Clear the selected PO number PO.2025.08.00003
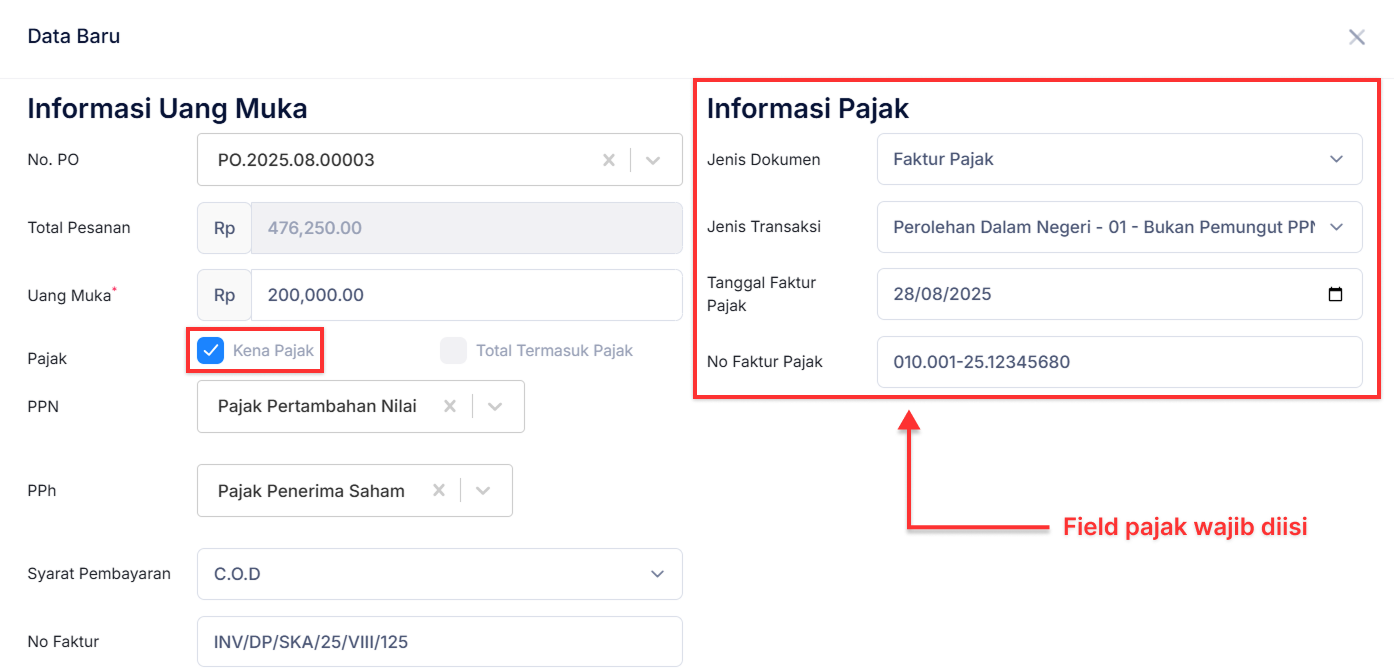The width and height of the screenshot is (1394, 668). click(609, 159)
